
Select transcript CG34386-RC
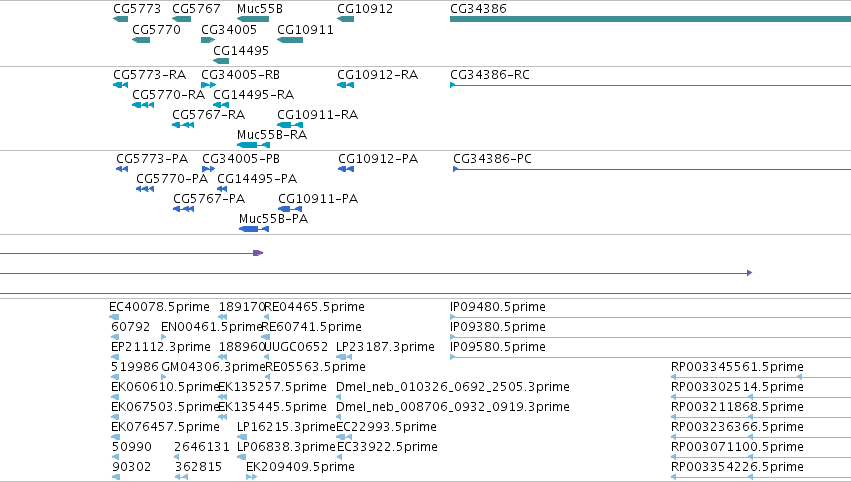[x=490, y=74]
